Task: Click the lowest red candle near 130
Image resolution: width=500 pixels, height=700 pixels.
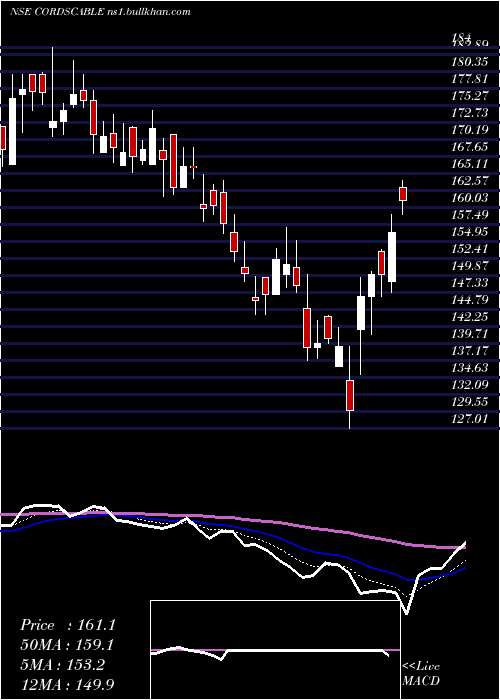Action: pos(350,395)
